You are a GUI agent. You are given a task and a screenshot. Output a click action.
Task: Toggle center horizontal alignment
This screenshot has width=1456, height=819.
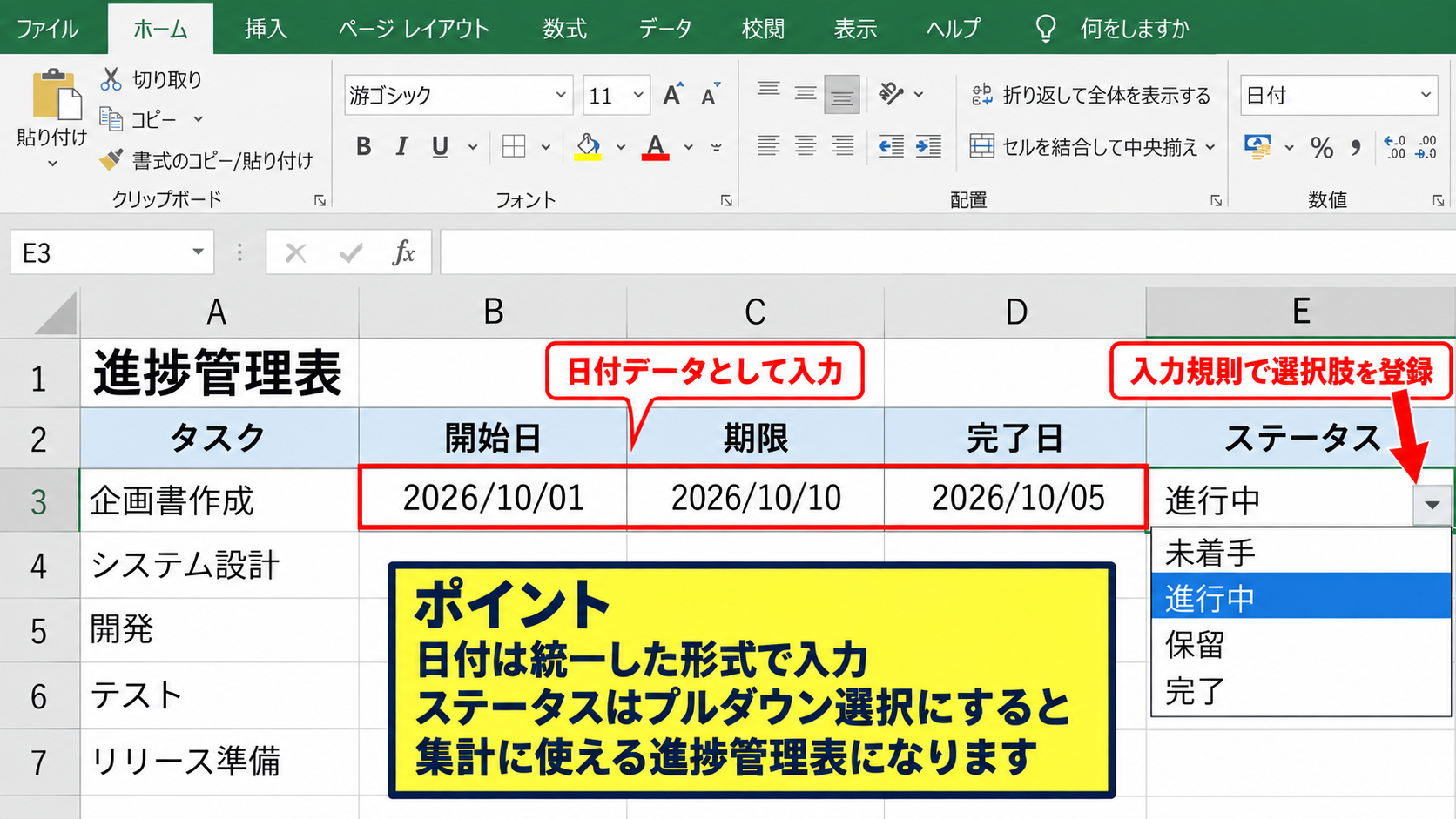tap(806, 146)
